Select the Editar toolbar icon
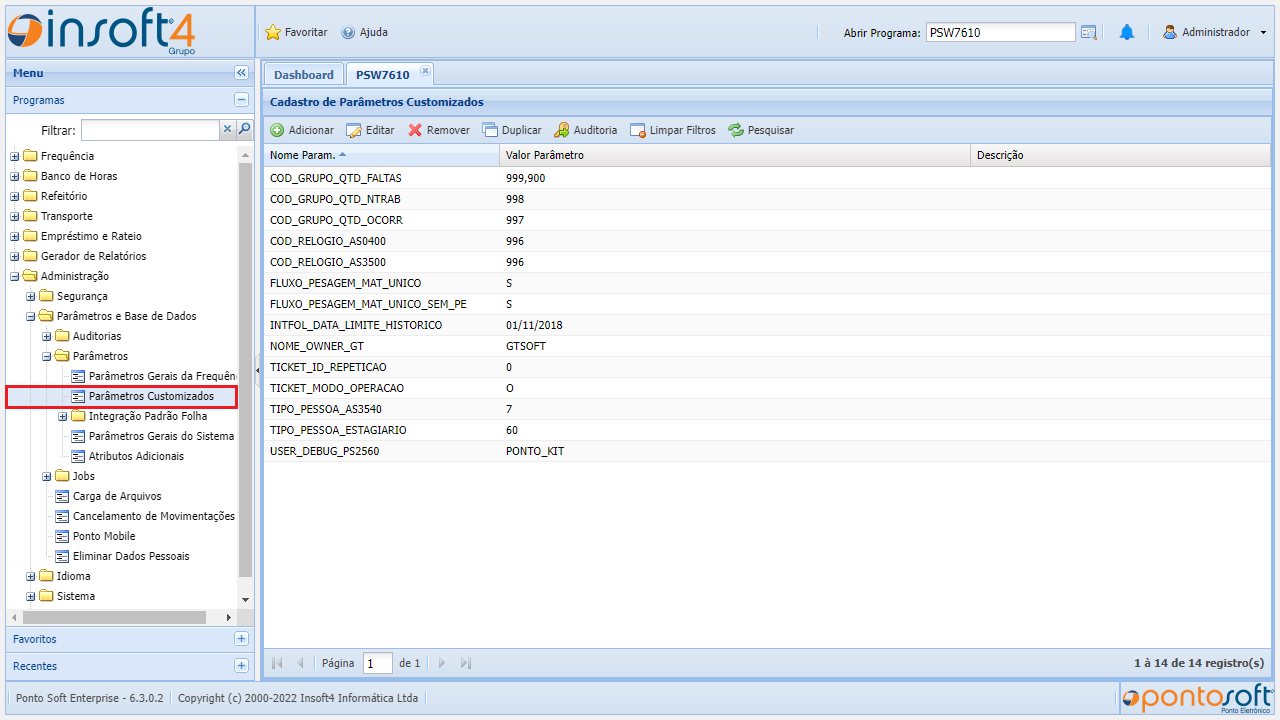Image resolution: width=1280 pixels, height=720 pixels. pos(352,129)
